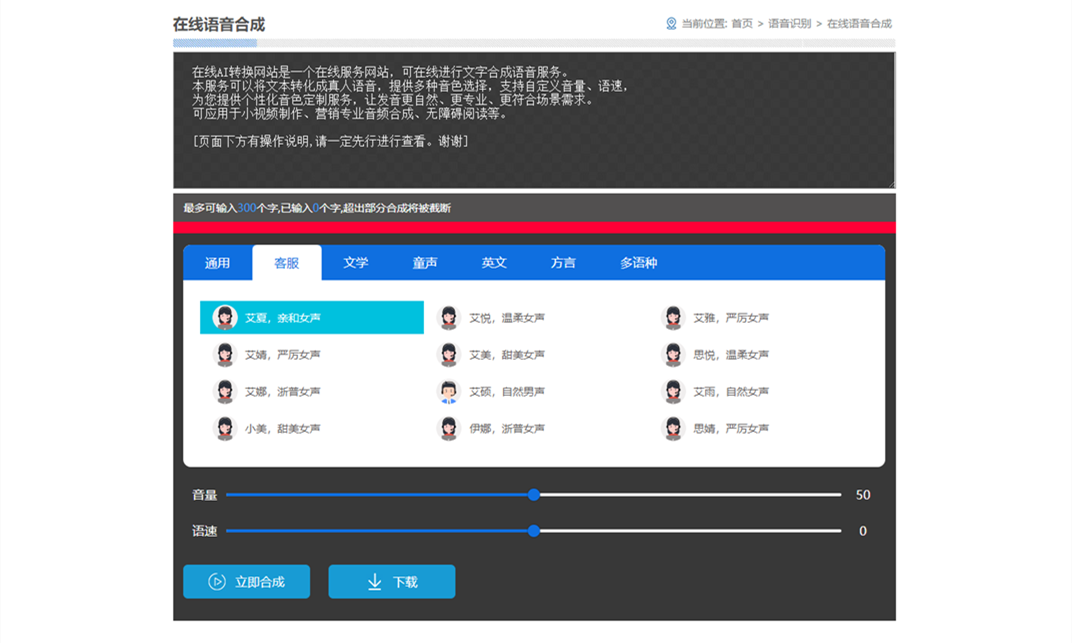1072x643 pixels.
Task: Click the download arrow icon
Action: click(x=375, y=582)
